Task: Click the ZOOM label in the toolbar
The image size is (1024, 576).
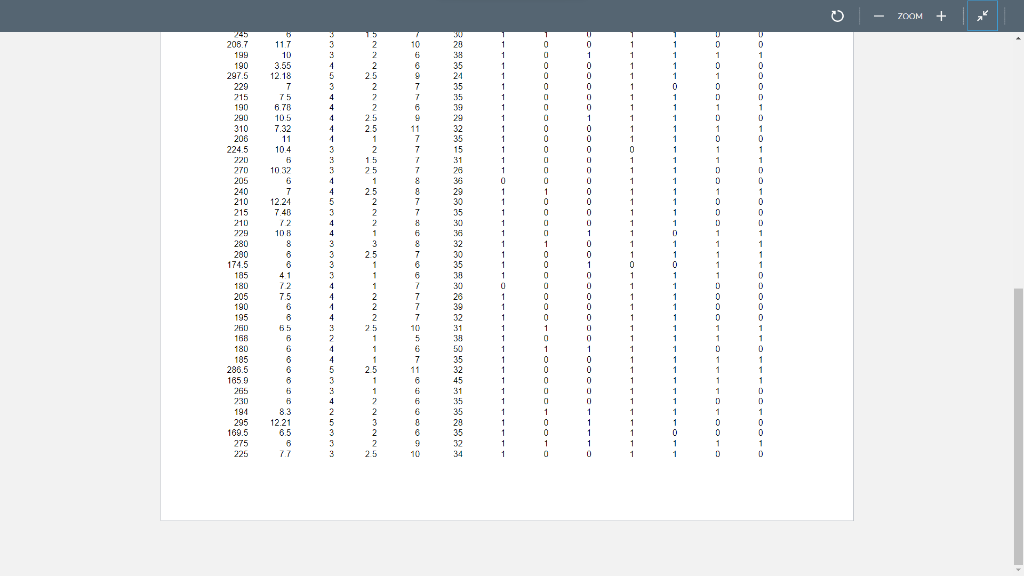Action: pos(910,16)
